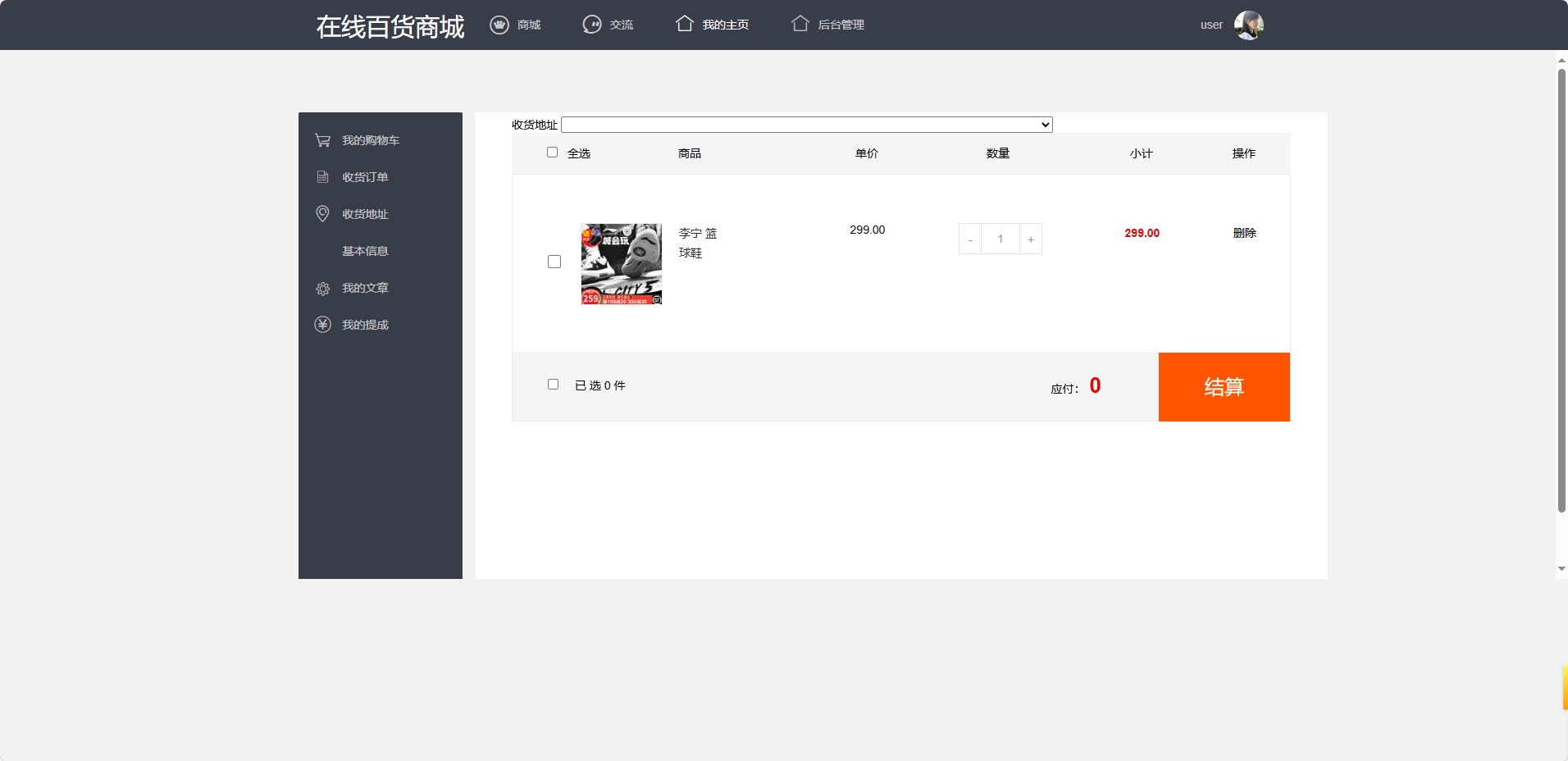Select the 收货地址 location pin icon

click(321, 213)
